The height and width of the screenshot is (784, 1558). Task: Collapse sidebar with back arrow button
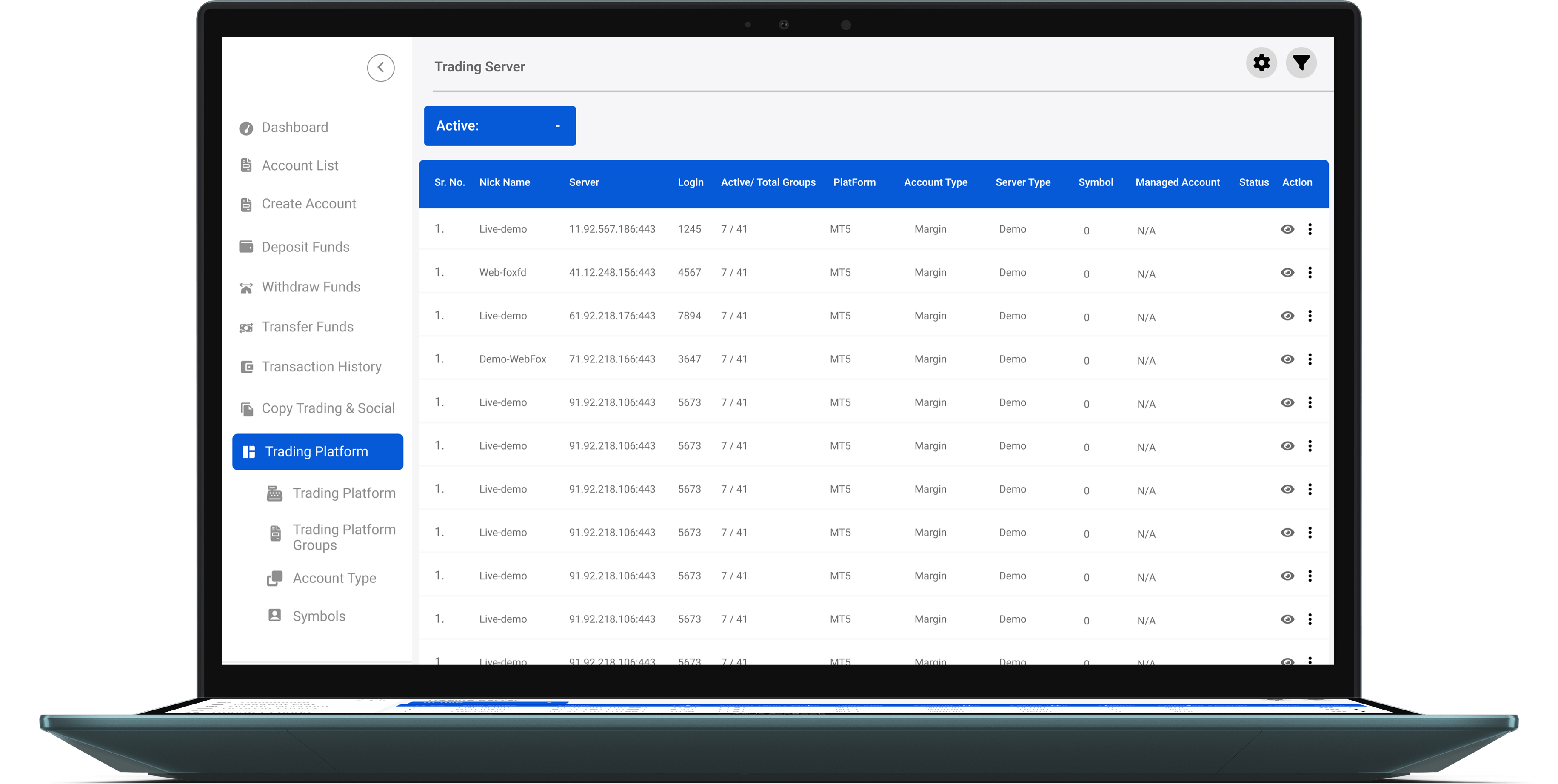(x=380, y=68)
